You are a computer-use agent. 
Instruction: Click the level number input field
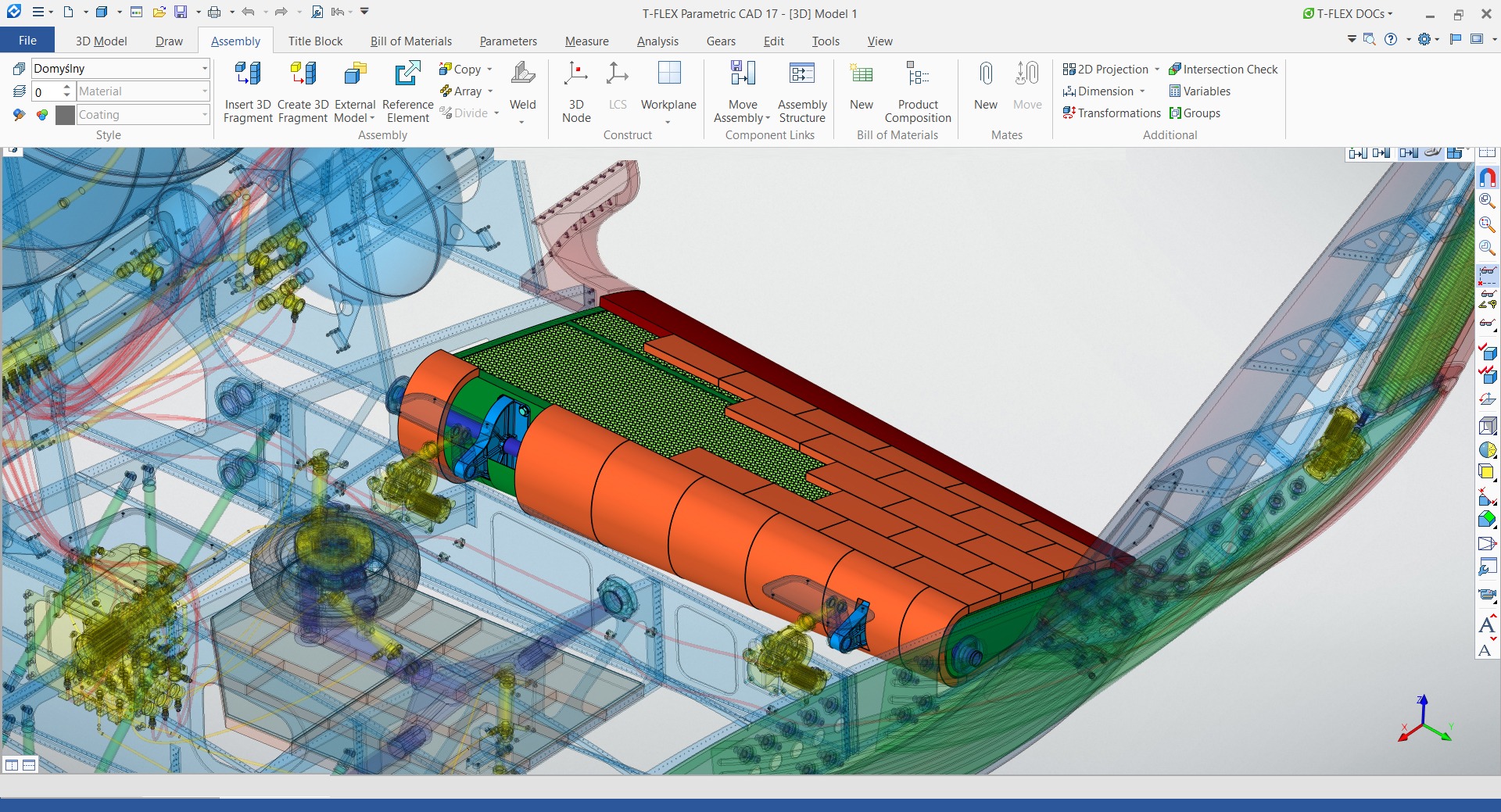click(x=46, y=91)
